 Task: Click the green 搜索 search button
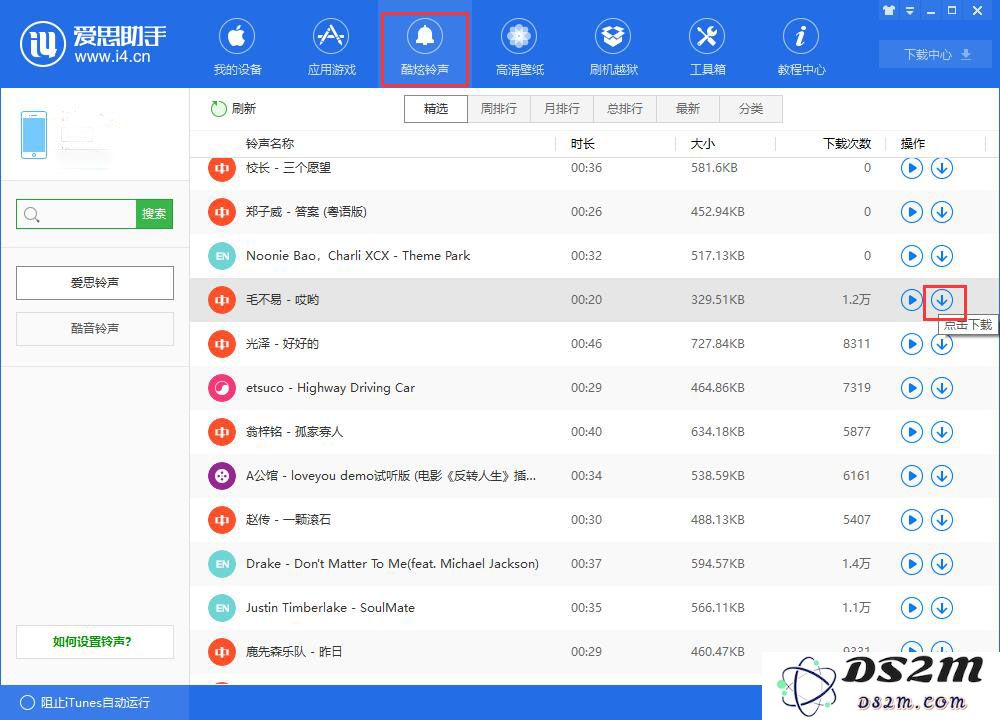[x=154, y=214]
